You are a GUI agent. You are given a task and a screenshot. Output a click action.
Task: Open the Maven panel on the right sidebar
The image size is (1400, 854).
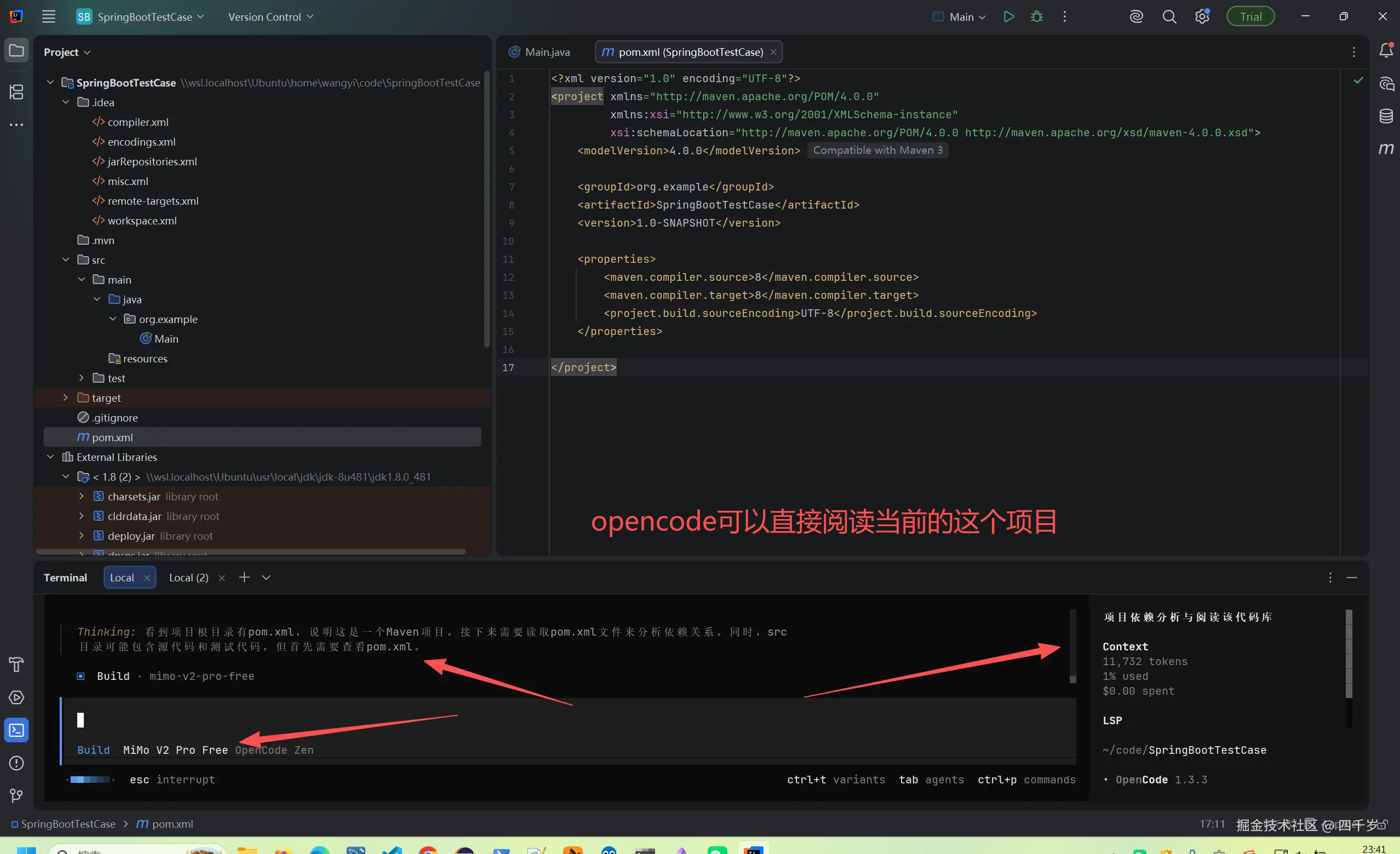point(1386,149)
